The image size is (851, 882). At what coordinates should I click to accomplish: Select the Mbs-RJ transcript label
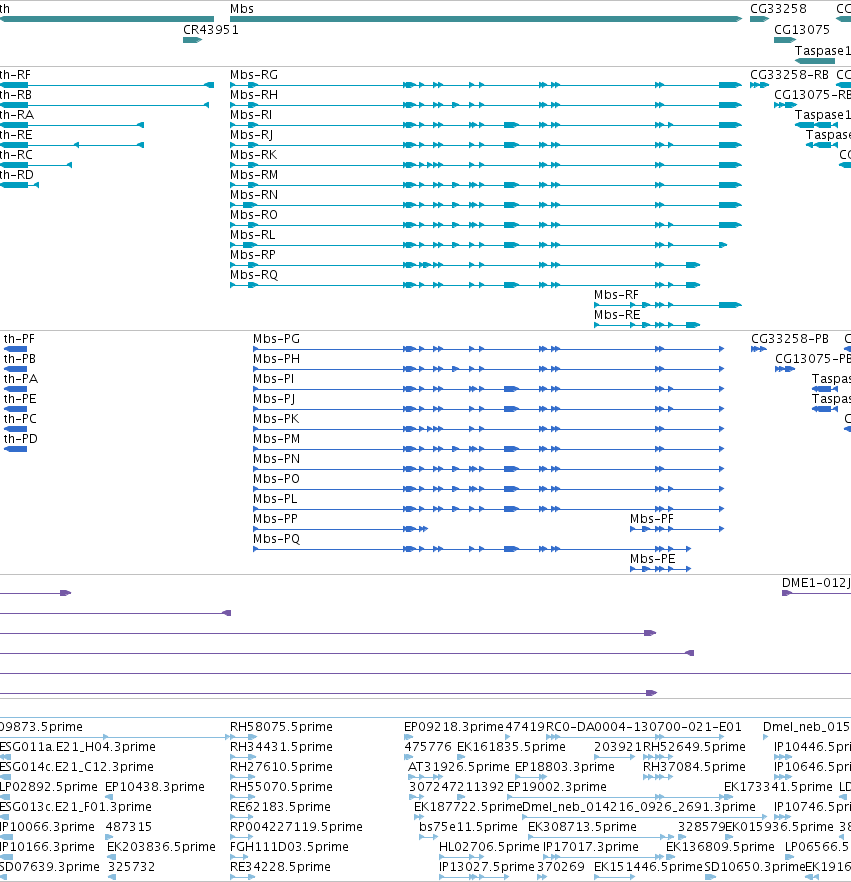click(x=251, y=135)
